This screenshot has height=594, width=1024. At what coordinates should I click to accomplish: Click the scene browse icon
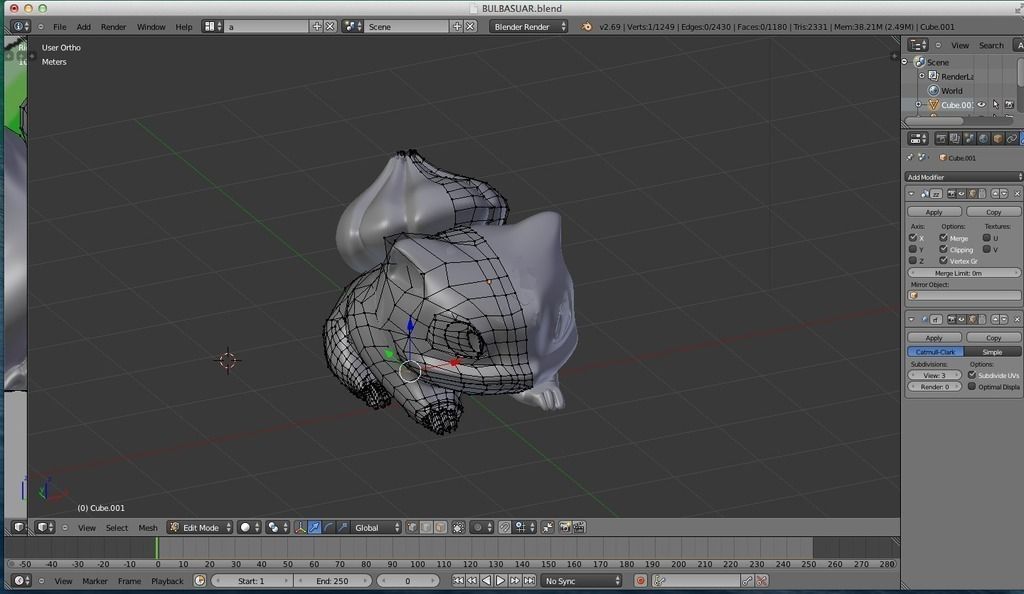pos(353,26)
